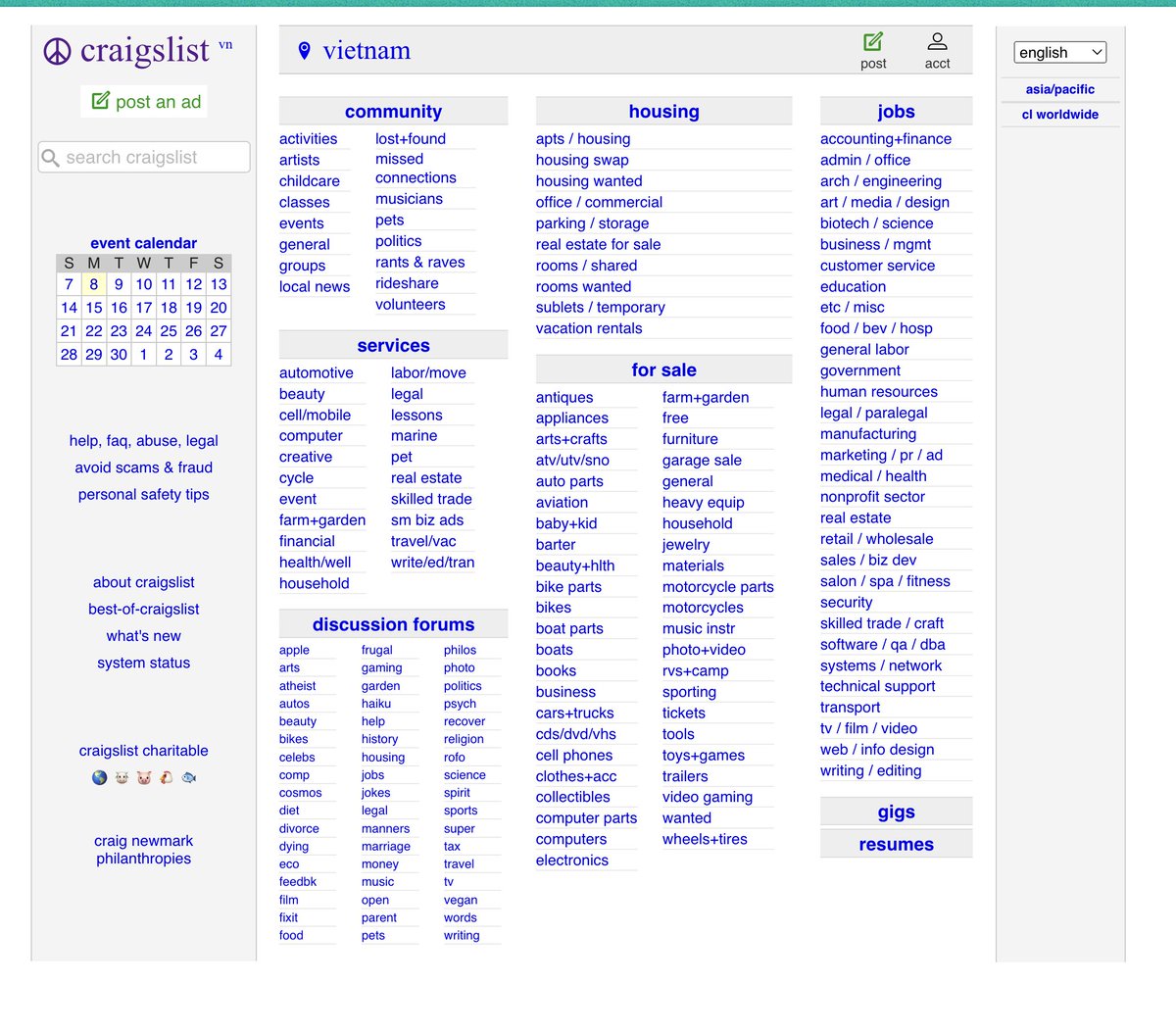Image resolution: width=1176 pixels, height=1033 pixels.
Task: Click the for sale section heading
Action: pos(663,369)
